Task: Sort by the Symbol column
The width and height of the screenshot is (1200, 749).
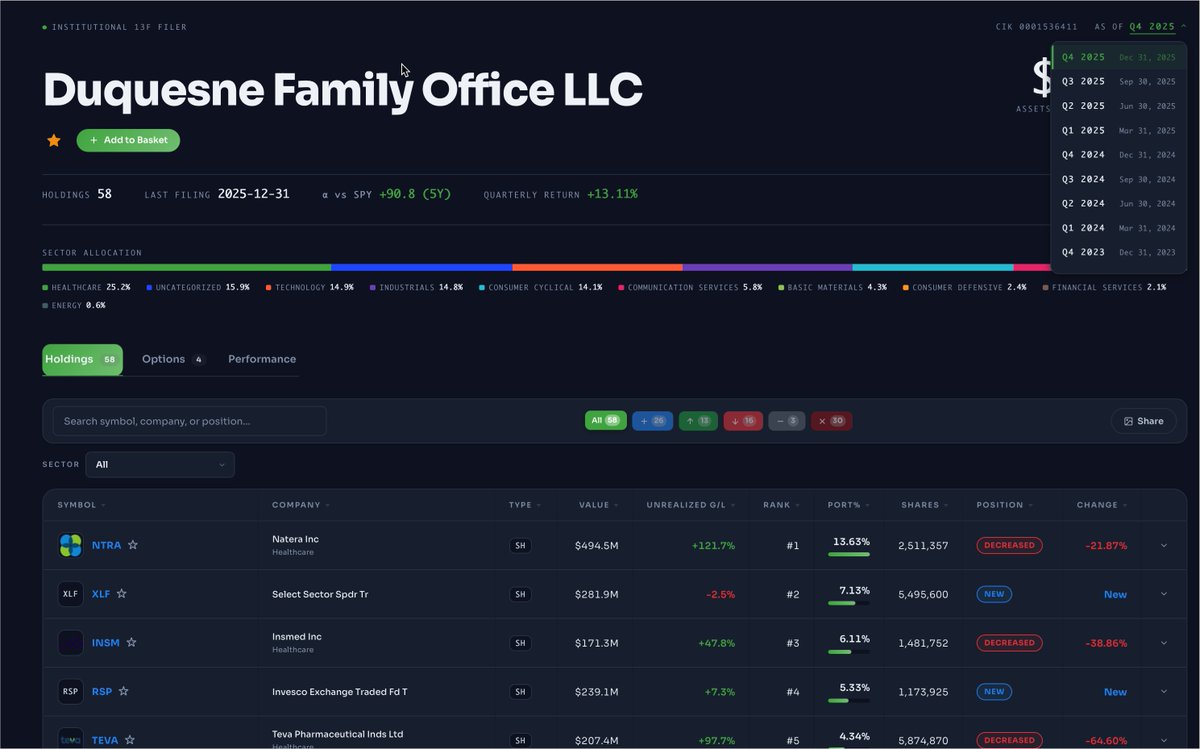Action: 81,505
